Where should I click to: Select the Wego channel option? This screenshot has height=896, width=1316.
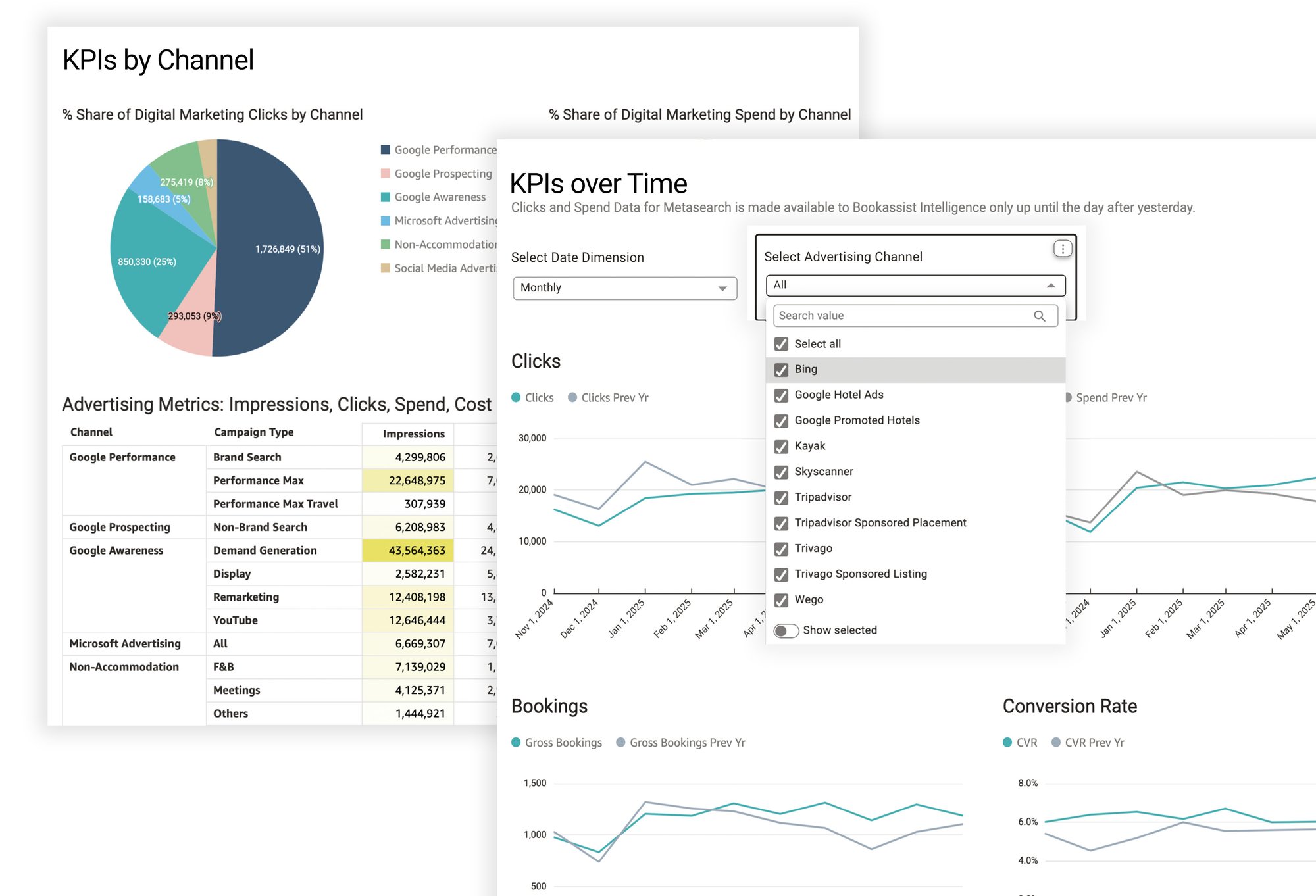(808, 600)
